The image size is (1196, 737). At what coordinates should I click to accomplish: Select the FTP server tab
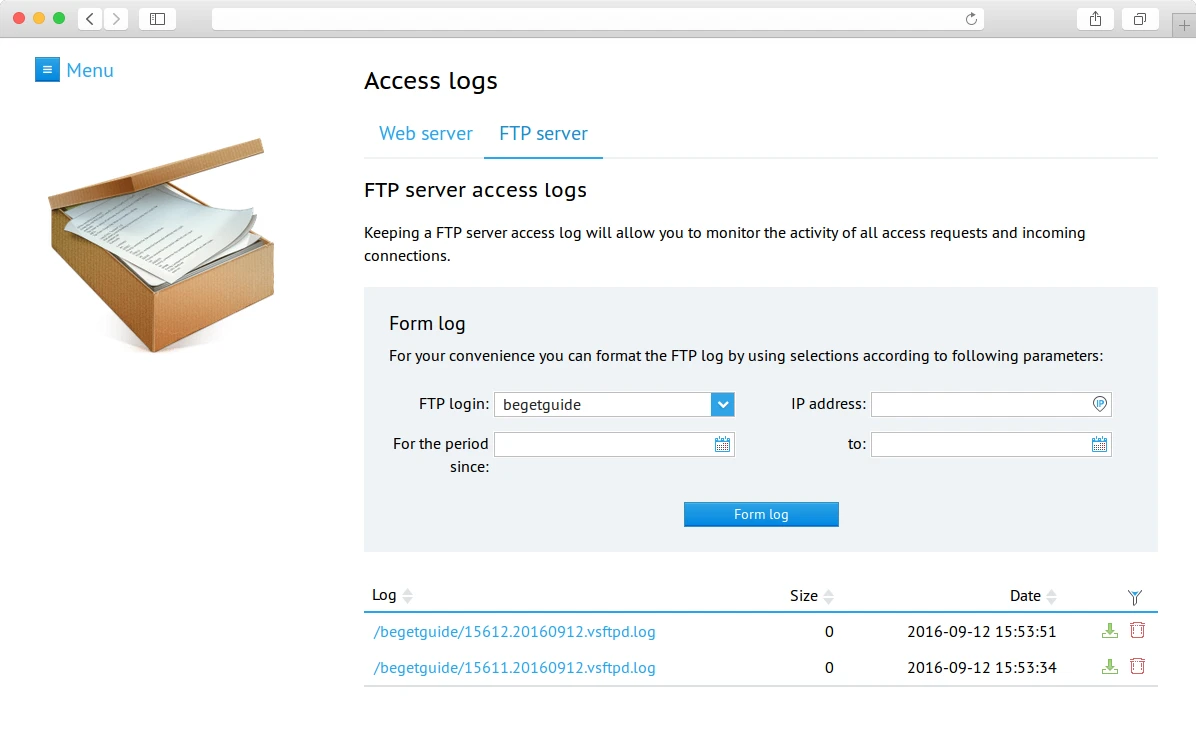click(x=543, y=133)
